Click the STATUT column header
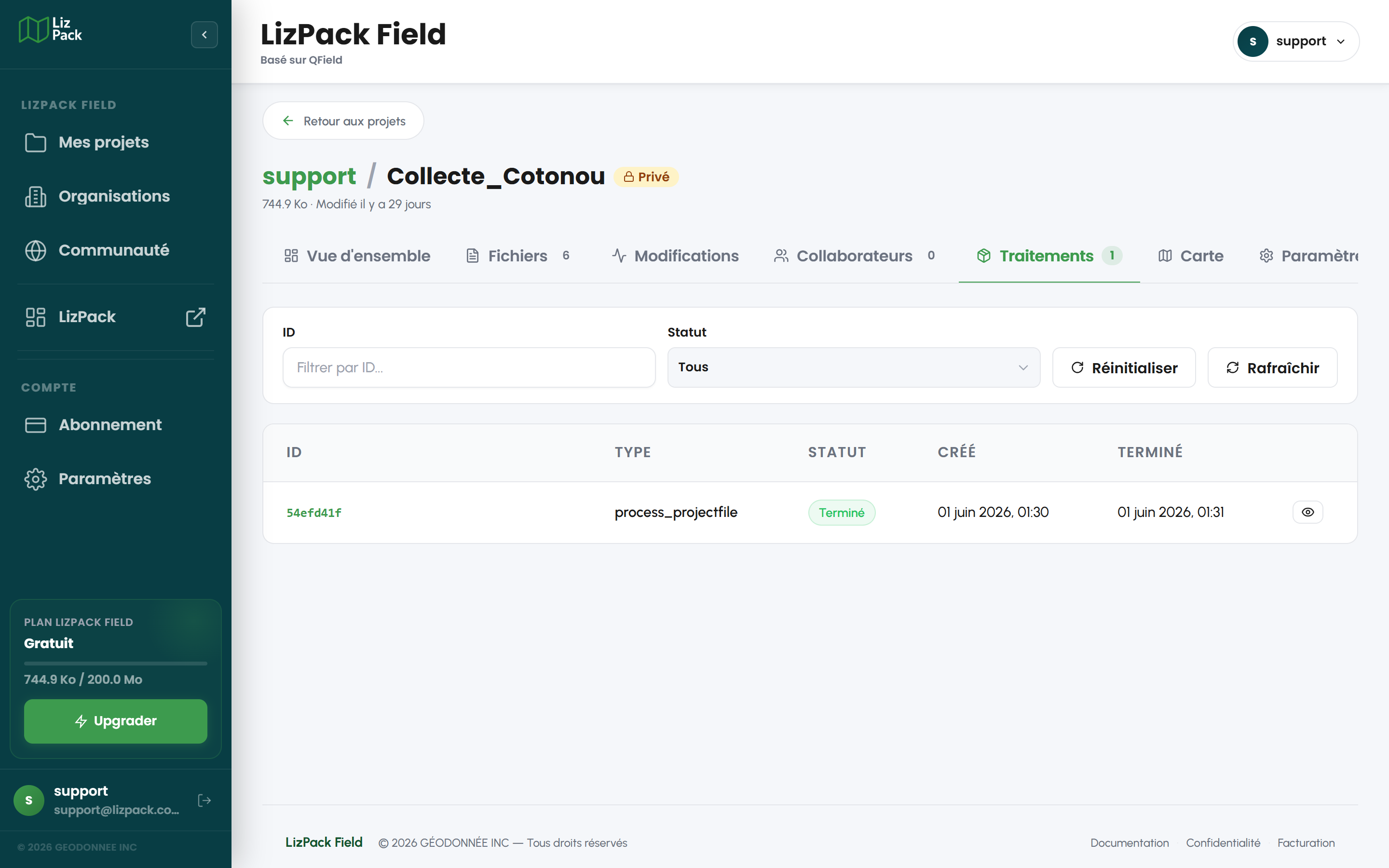 (837, 452)
